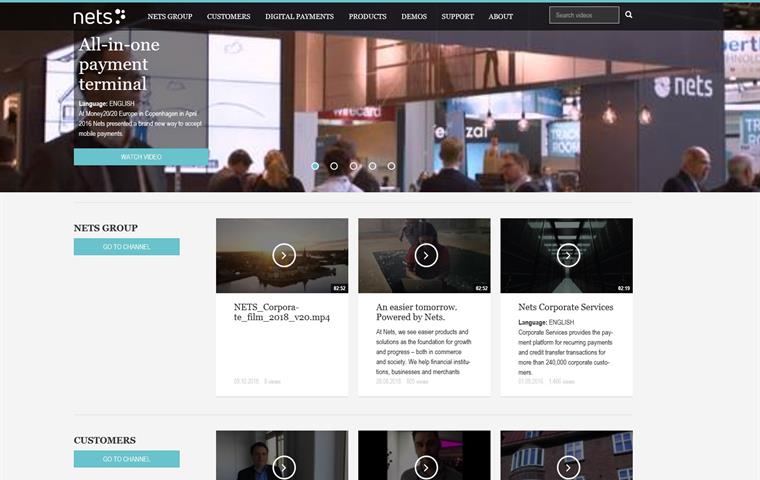
Task: Click the Watch Video button
Action: click(x=141, y=157)
